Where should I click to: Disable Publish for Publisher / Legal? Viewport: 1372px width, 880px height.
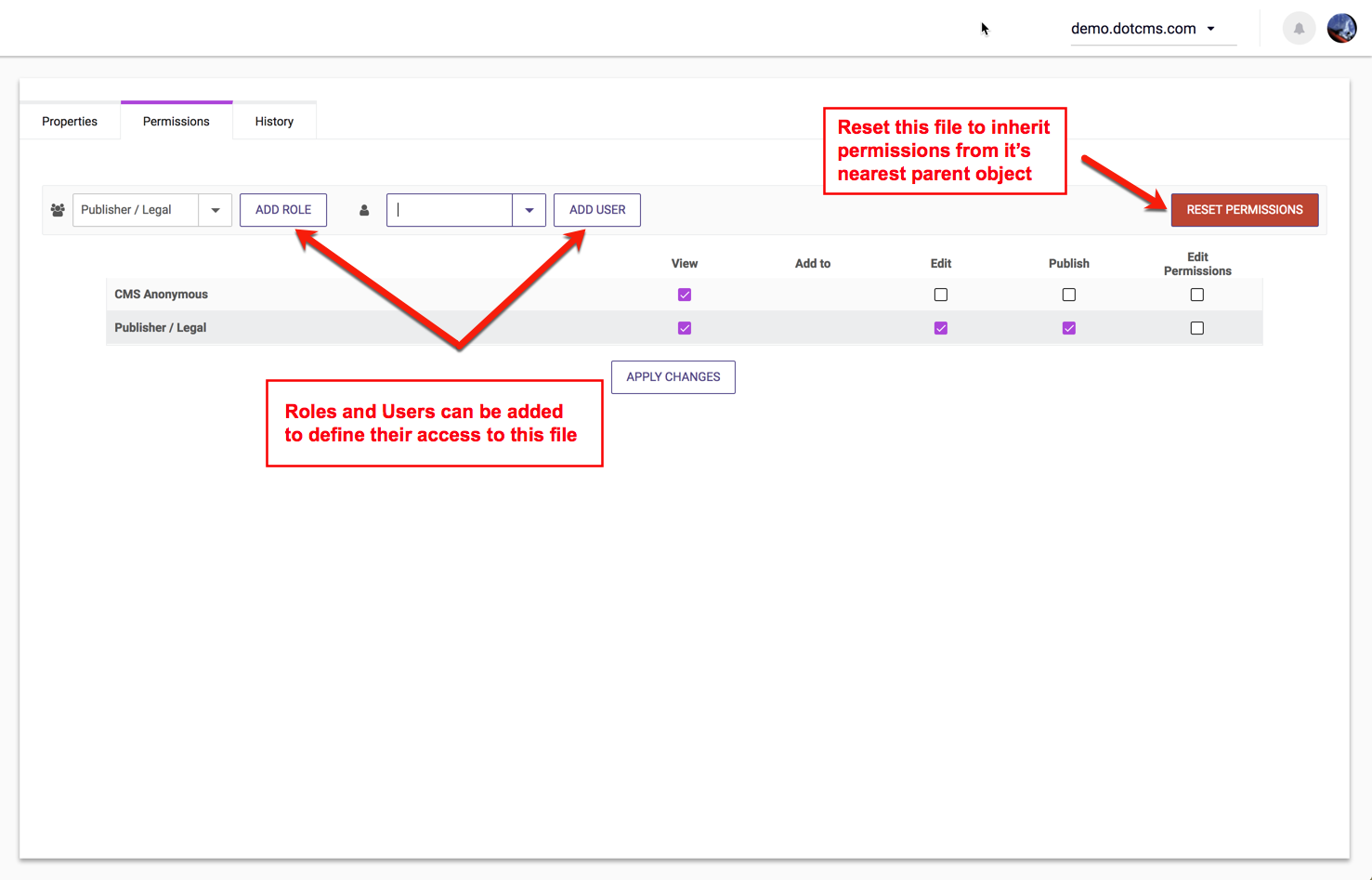(1069, 328)
